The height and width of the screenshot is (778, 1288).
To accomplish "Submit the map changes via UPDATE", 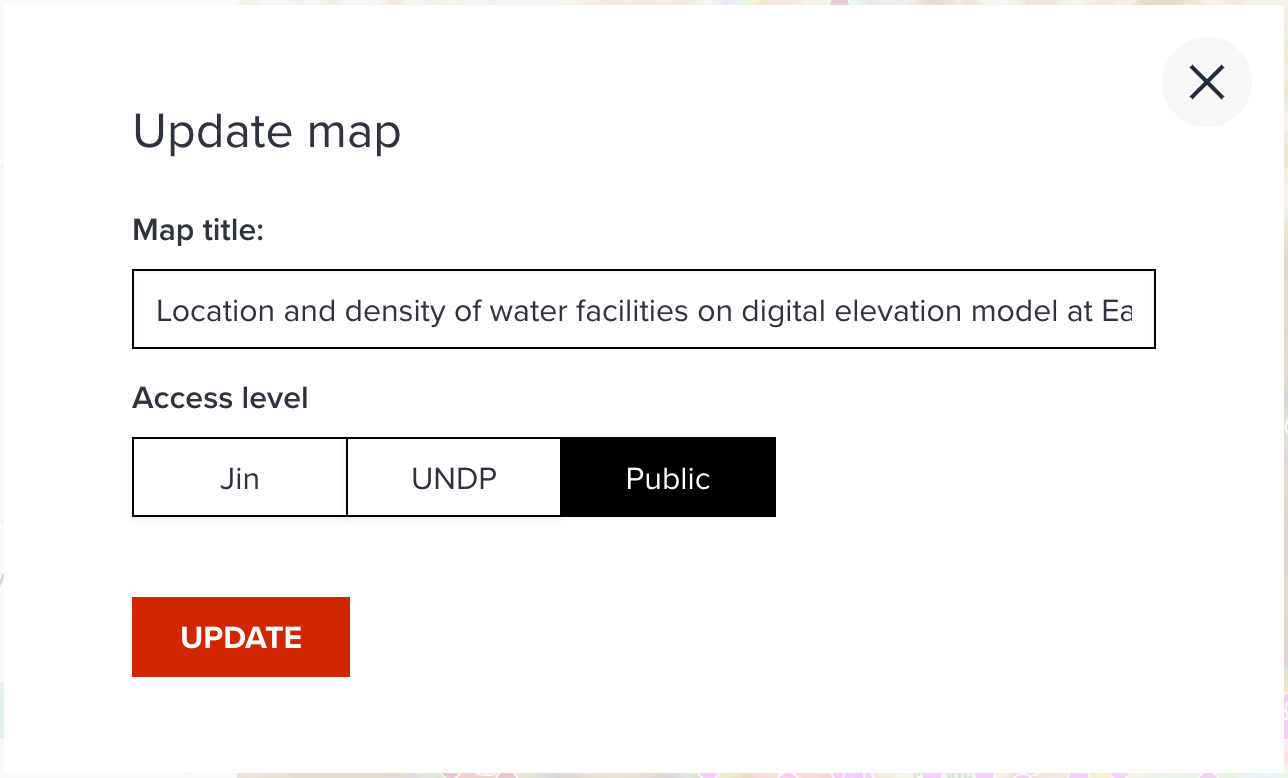I will 240,637.
